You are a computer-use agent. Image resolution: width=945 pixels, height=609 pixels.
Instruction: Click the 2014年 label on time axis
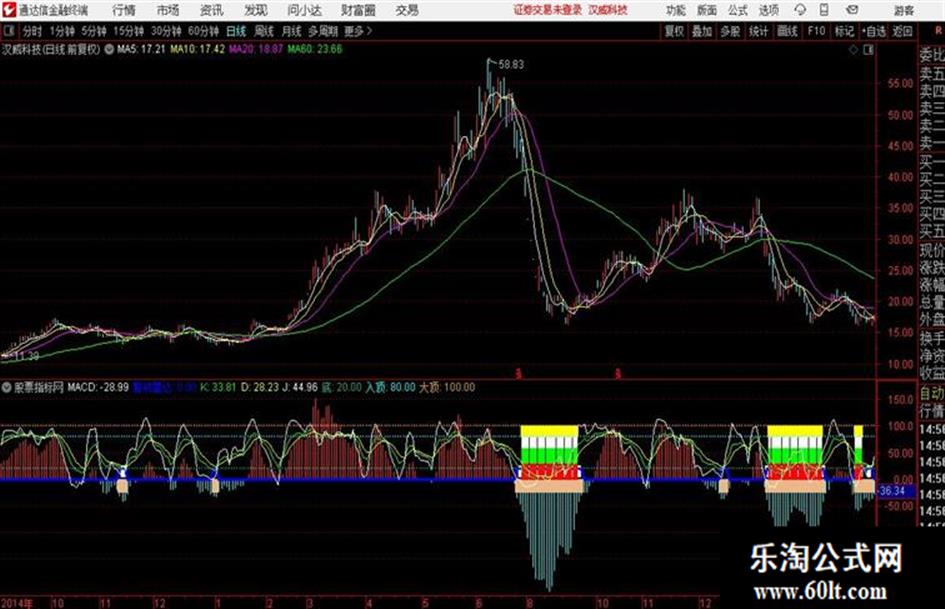17,603
